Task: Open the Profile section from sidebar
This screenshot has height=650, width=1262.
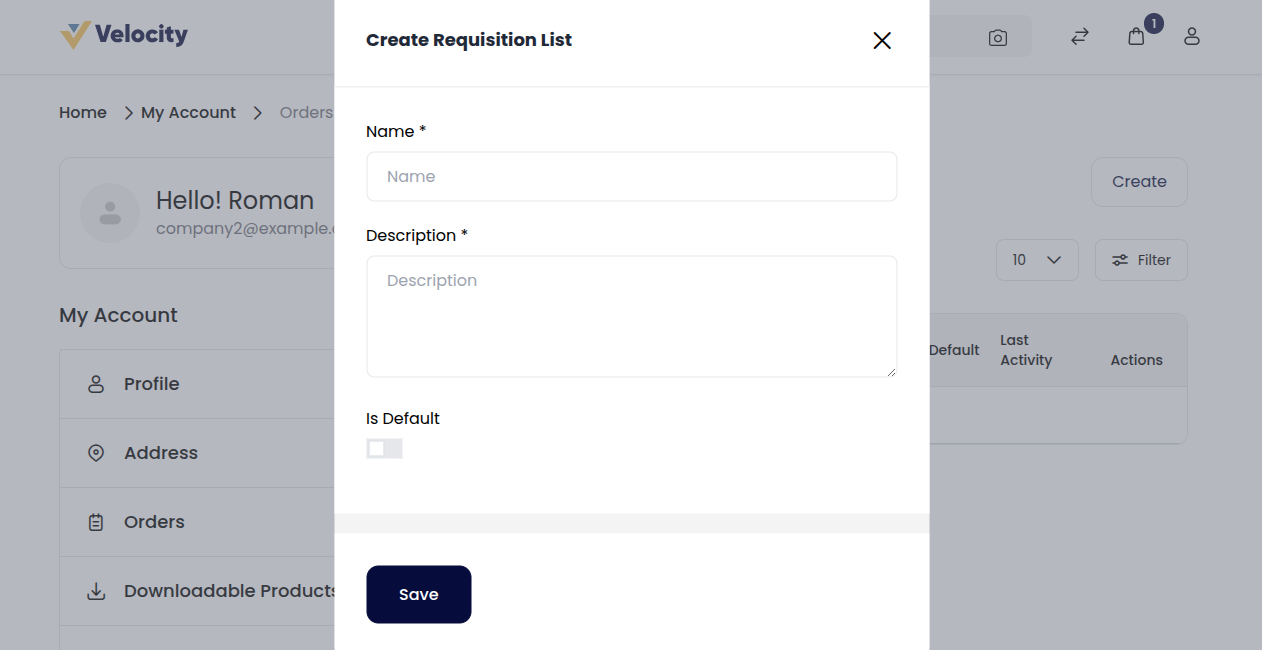Action: pos(151,383)
